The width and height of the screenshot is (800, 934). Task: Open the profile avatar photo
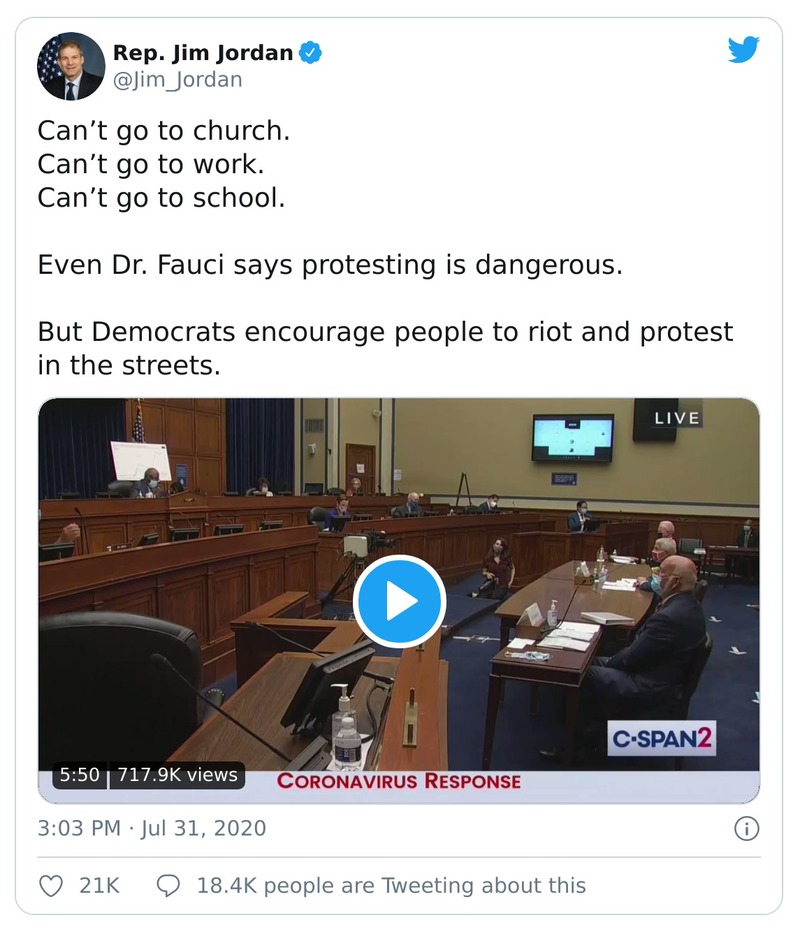70,66
